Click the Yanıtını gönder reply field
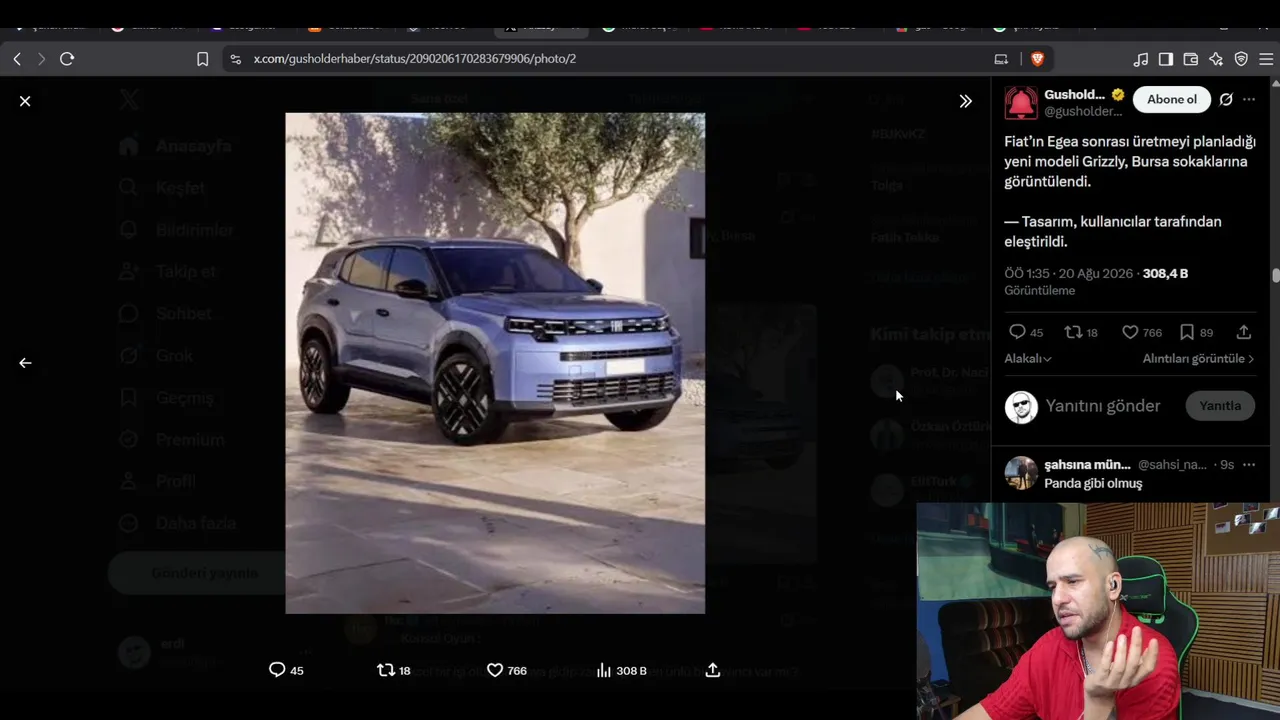 [1103, 406]
